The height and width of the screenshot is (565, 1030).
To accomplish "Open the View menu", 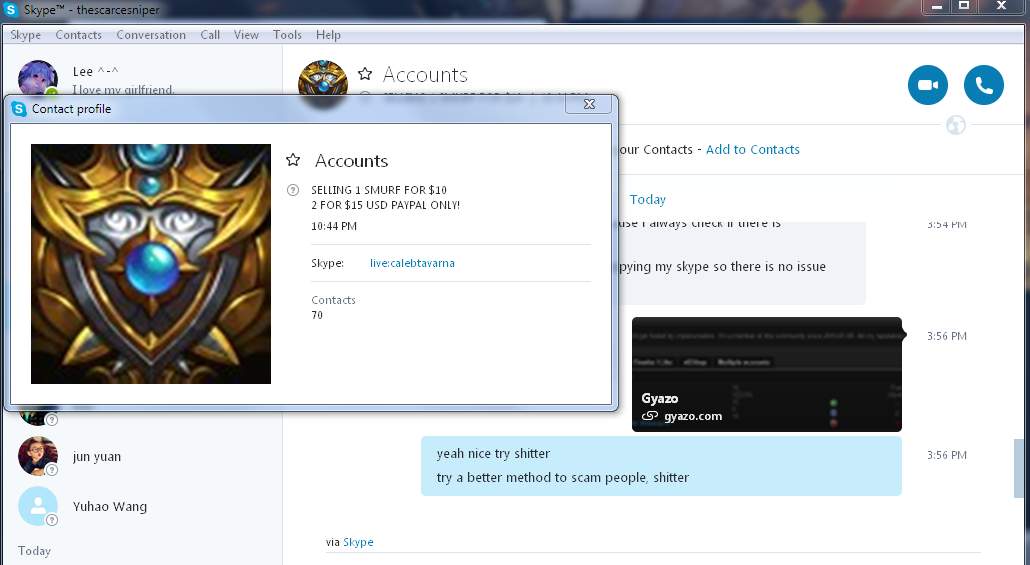I will [246, 35].
